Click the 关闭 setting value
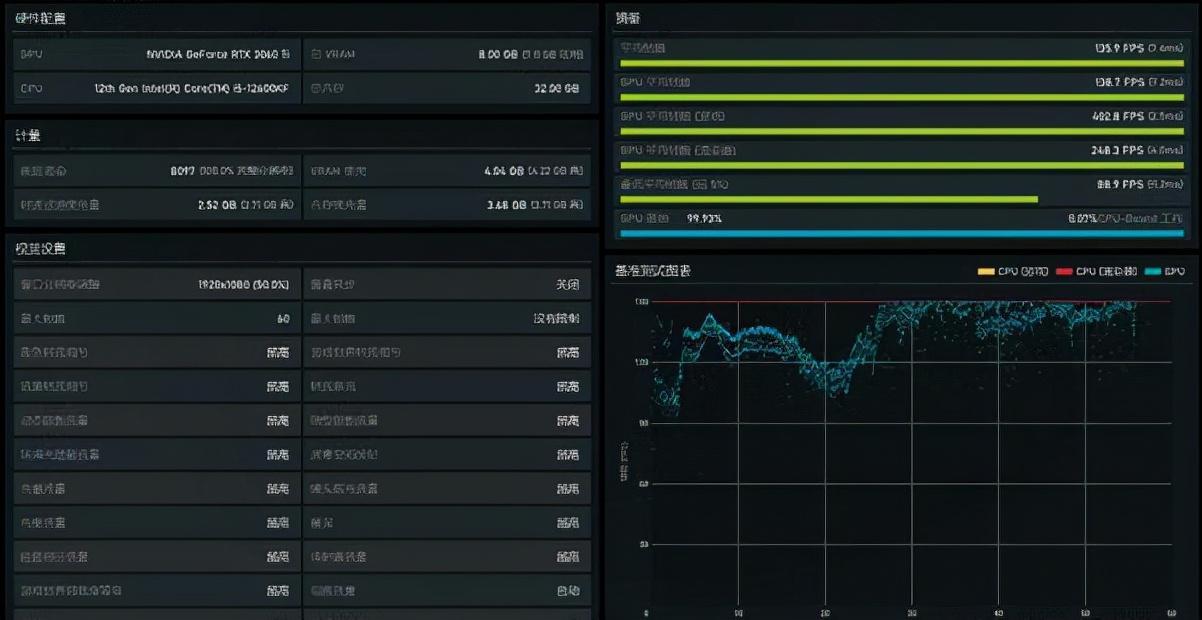 567,285
